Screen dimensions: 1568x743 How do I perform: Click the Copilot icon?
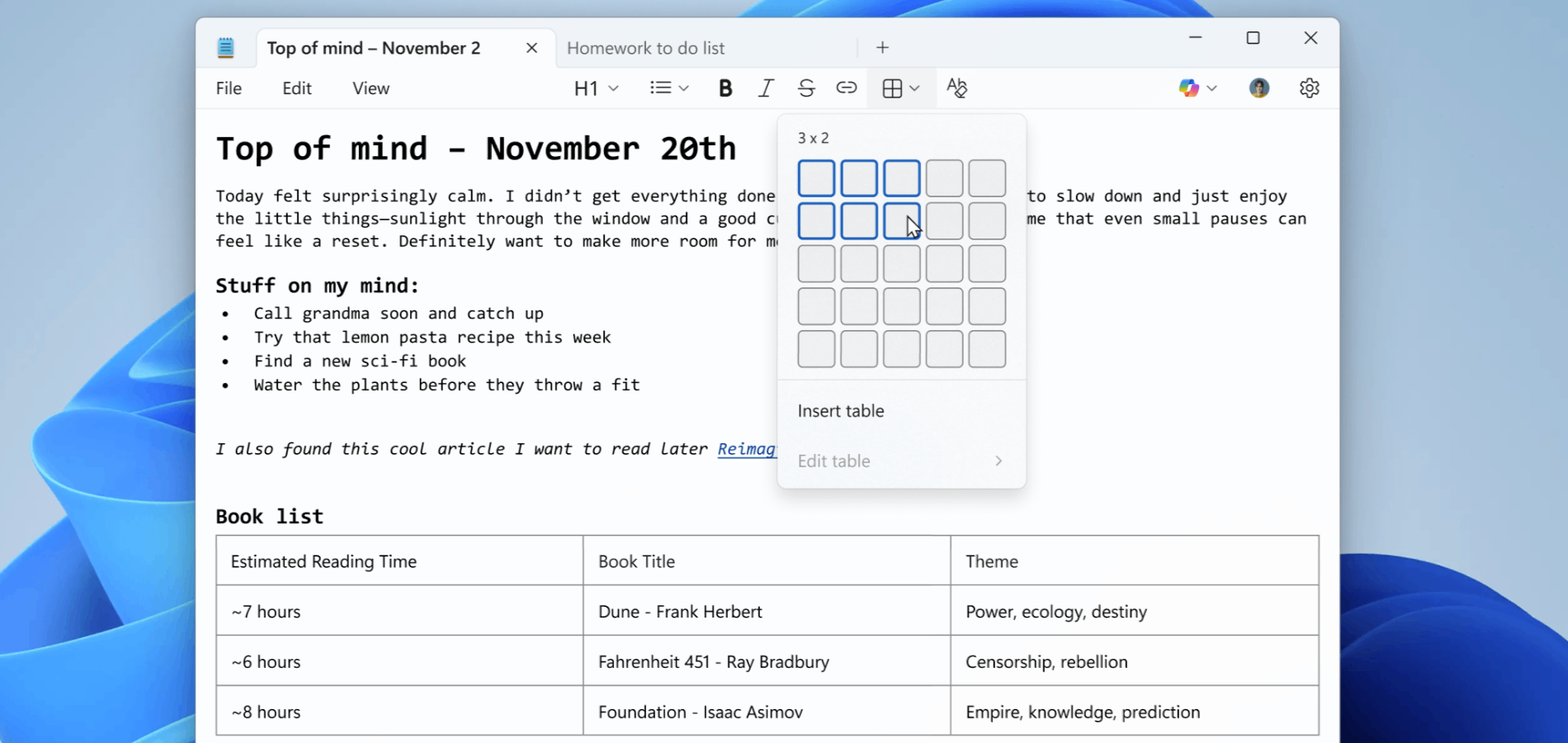[x=1189, y=88]
